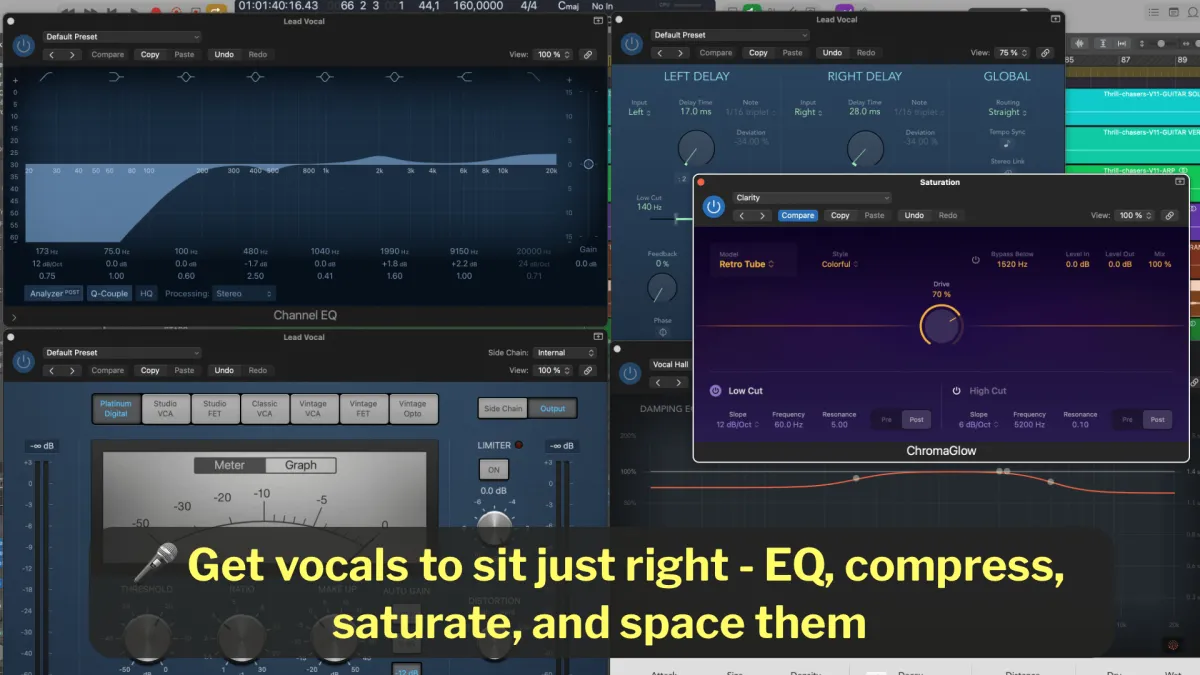Click Left Delay Time knob
The height and width of the screenshot is (675, 1200).
pos(695,149)
